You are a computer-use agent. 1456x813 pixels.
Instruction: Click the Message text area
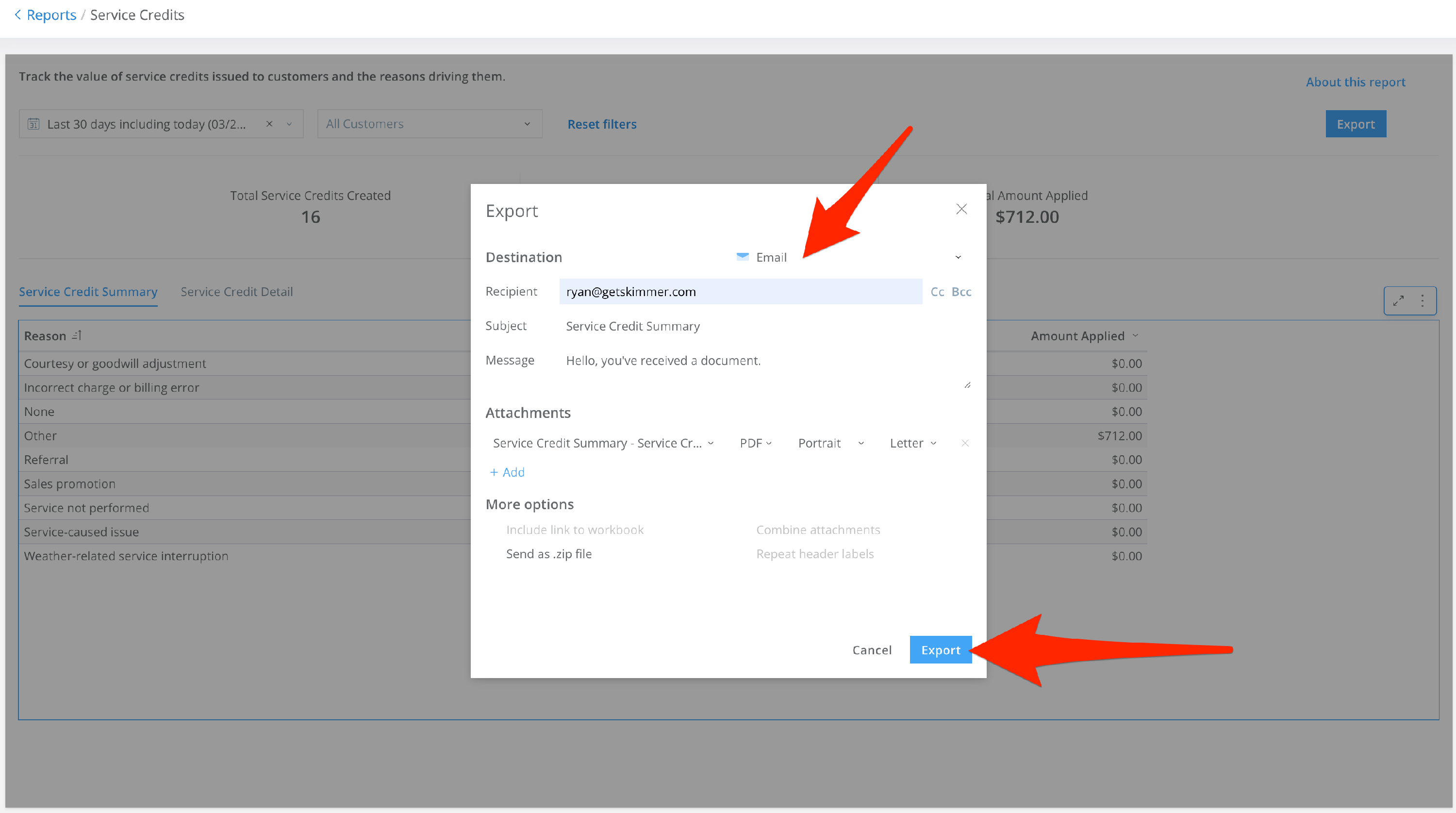pos(766,370)
